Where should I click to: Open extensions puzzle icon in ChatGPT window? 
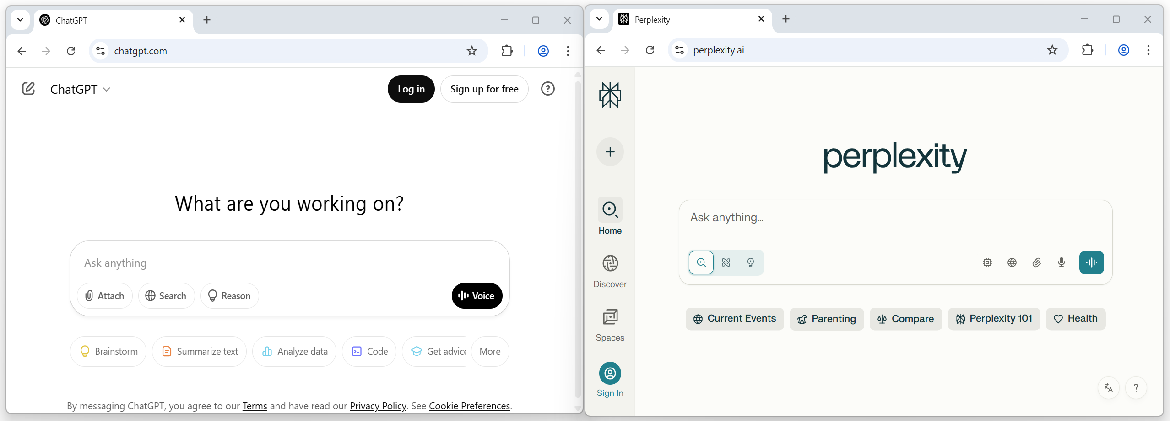[x=507, y=51]
